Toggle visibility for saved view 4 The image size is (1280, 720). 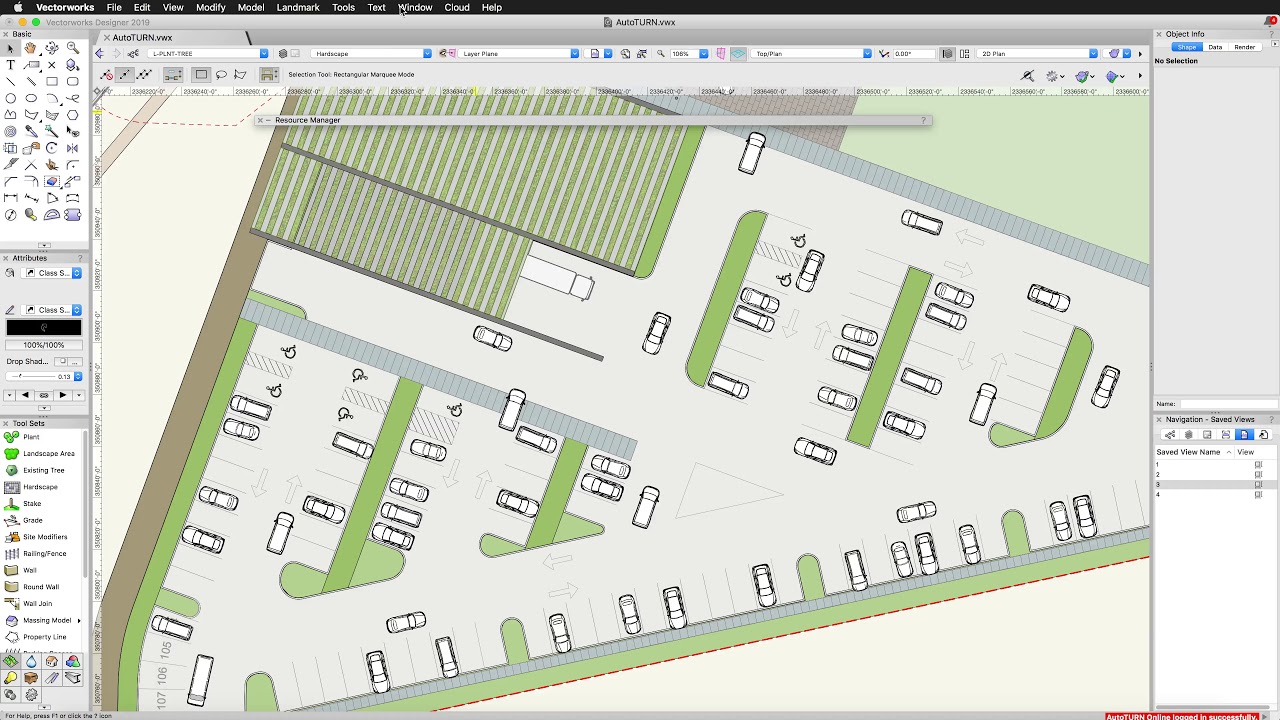(1258, 494)
